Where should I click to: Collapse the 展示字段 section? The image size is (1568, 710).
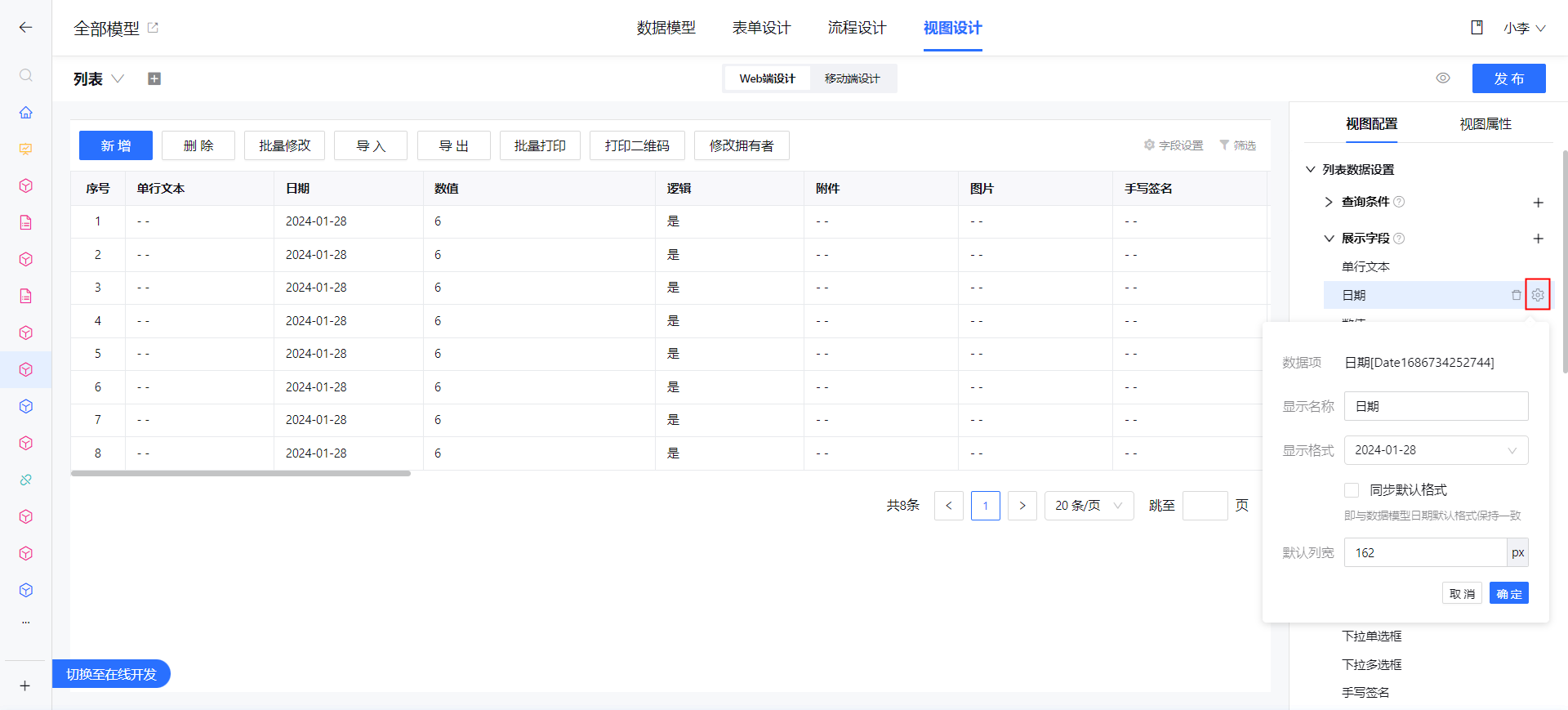click(x=1329, y=239)
